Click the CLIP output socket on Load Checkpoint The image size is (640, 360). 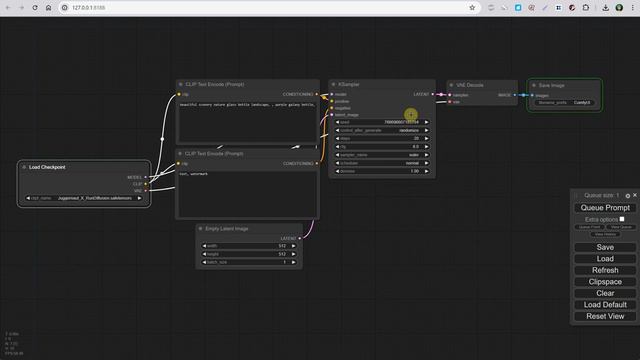(x=146, y=184)
